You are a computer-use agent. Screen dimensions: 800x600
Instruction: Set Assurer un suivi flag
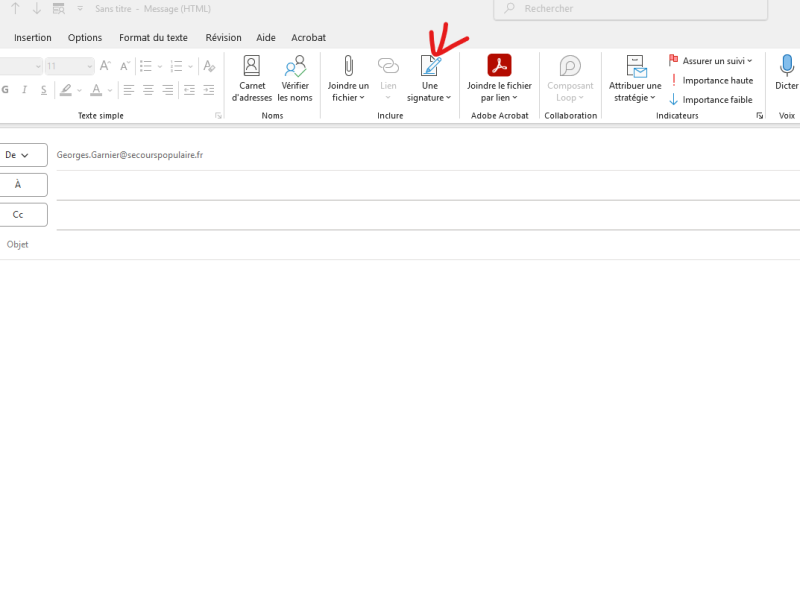710,61
